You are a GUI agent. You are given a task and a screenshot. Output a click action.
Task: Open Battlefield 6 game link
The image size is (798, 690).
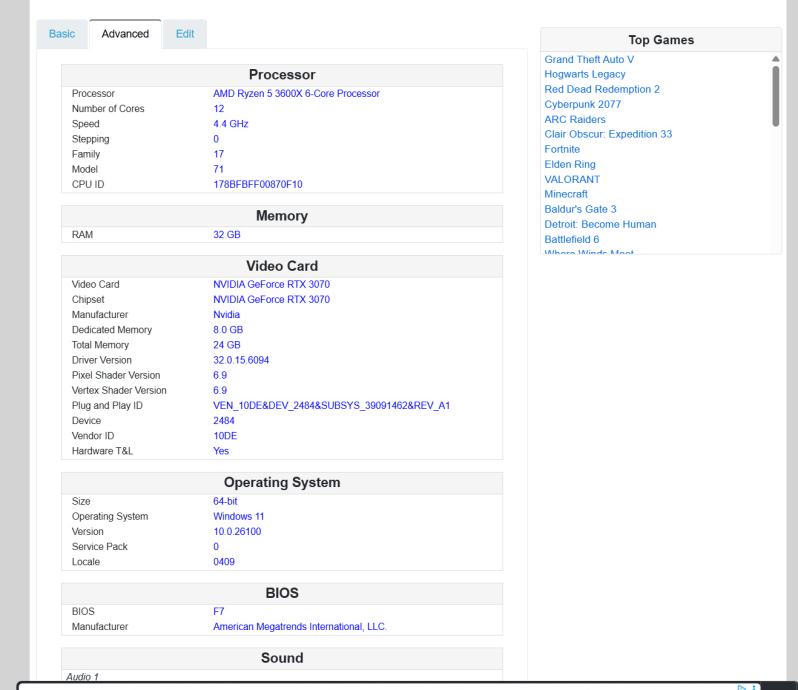point(572,240)
